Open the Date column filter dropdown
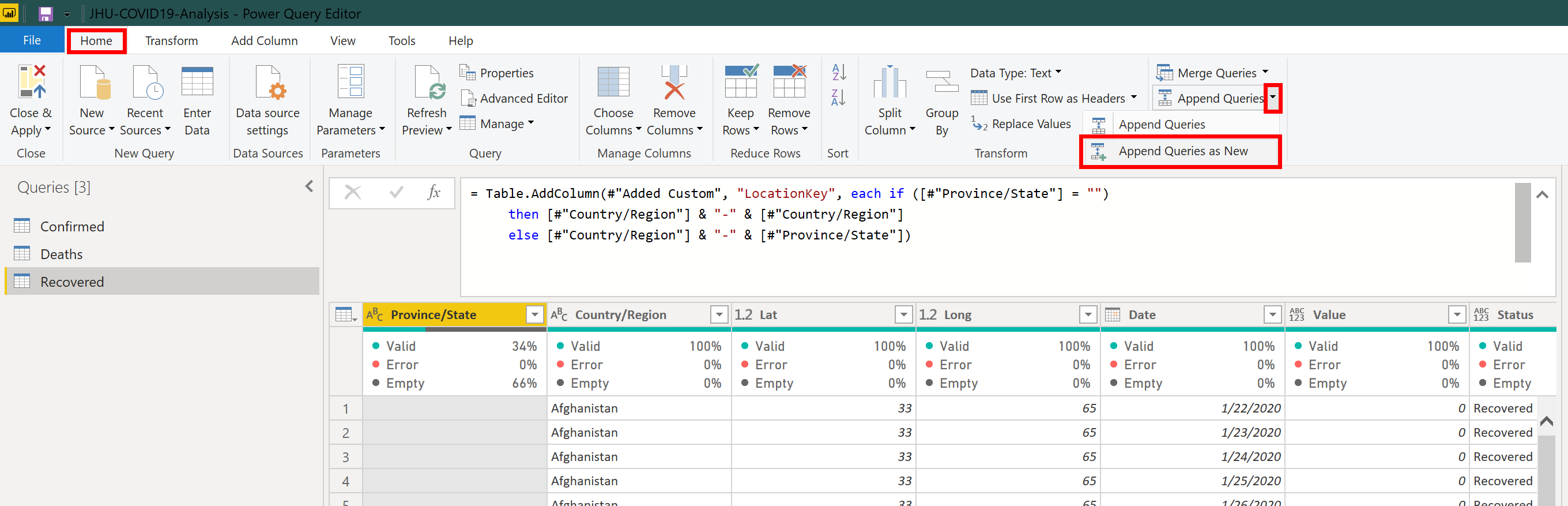1568x506 pixels. pyautogui.click(x=1272, y=315)
